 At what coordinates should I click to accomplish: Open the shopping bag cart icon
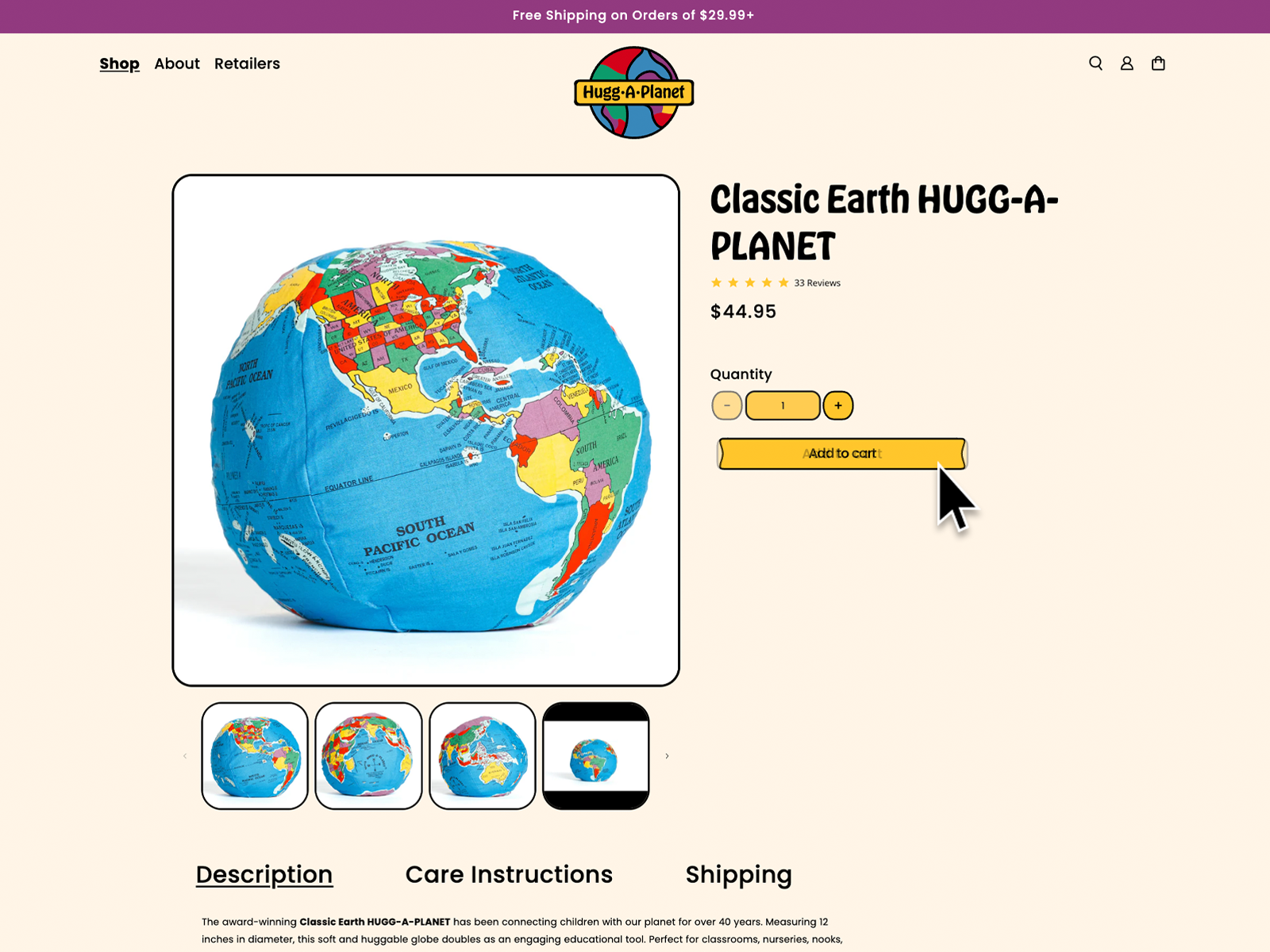(x=1158, y=63)
